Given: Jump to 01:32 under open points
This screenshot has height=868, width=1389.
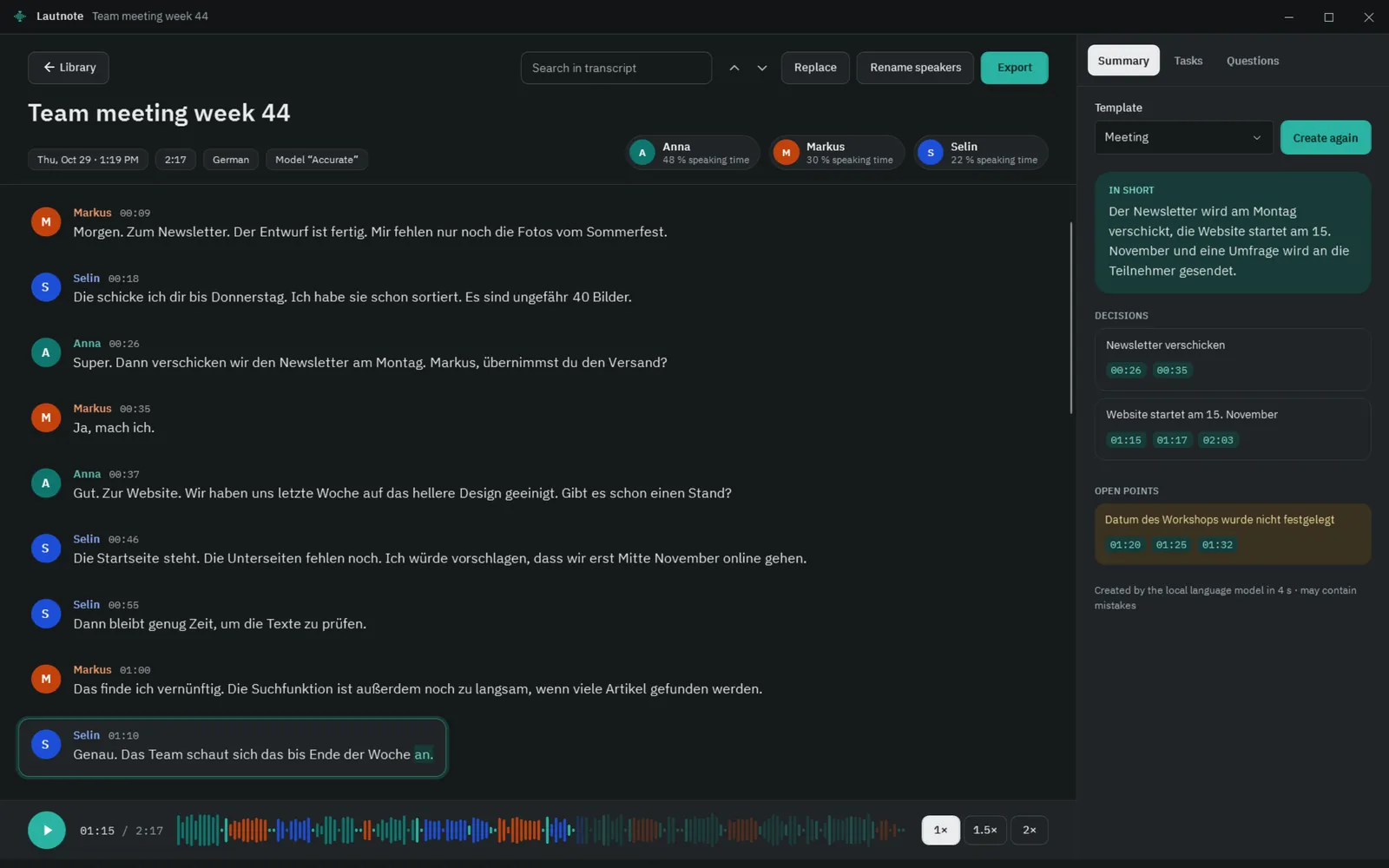Looking at the screenshot, I should point(1217,545).
